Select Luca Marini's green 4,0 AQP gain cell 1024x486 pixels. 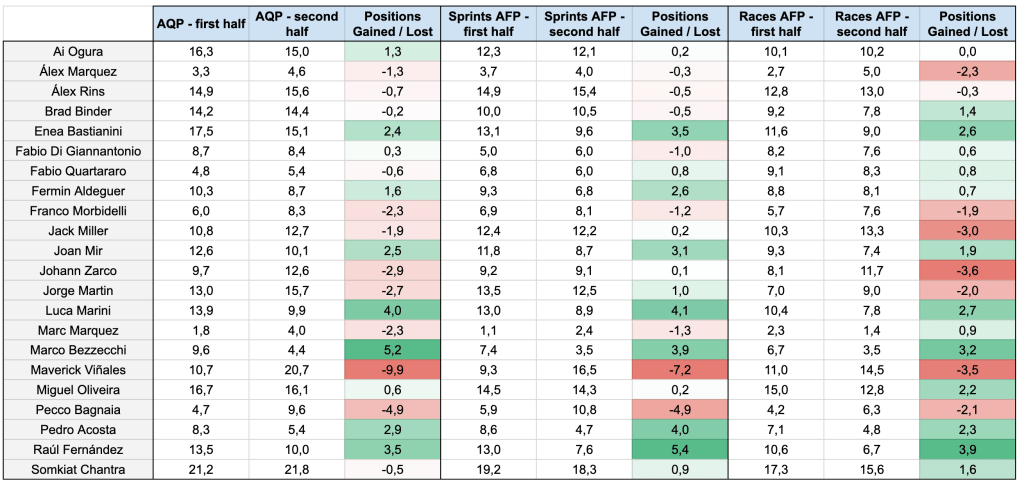(393, 309)
